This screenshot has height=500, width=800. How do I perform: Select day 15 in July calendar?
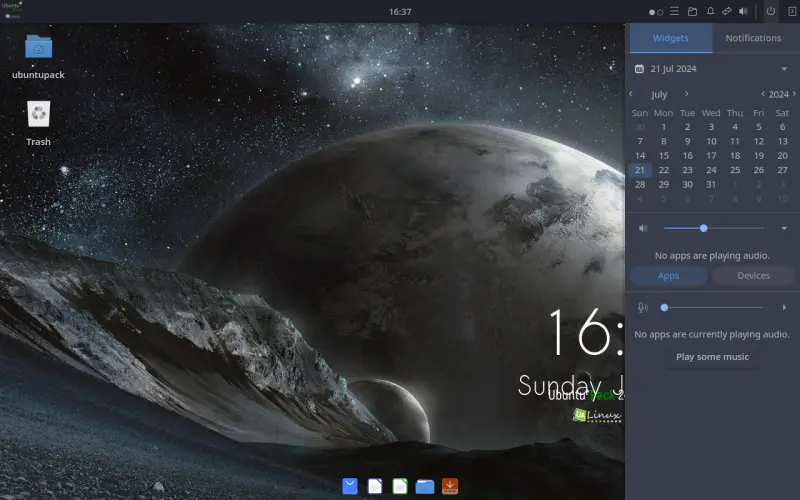664,156
